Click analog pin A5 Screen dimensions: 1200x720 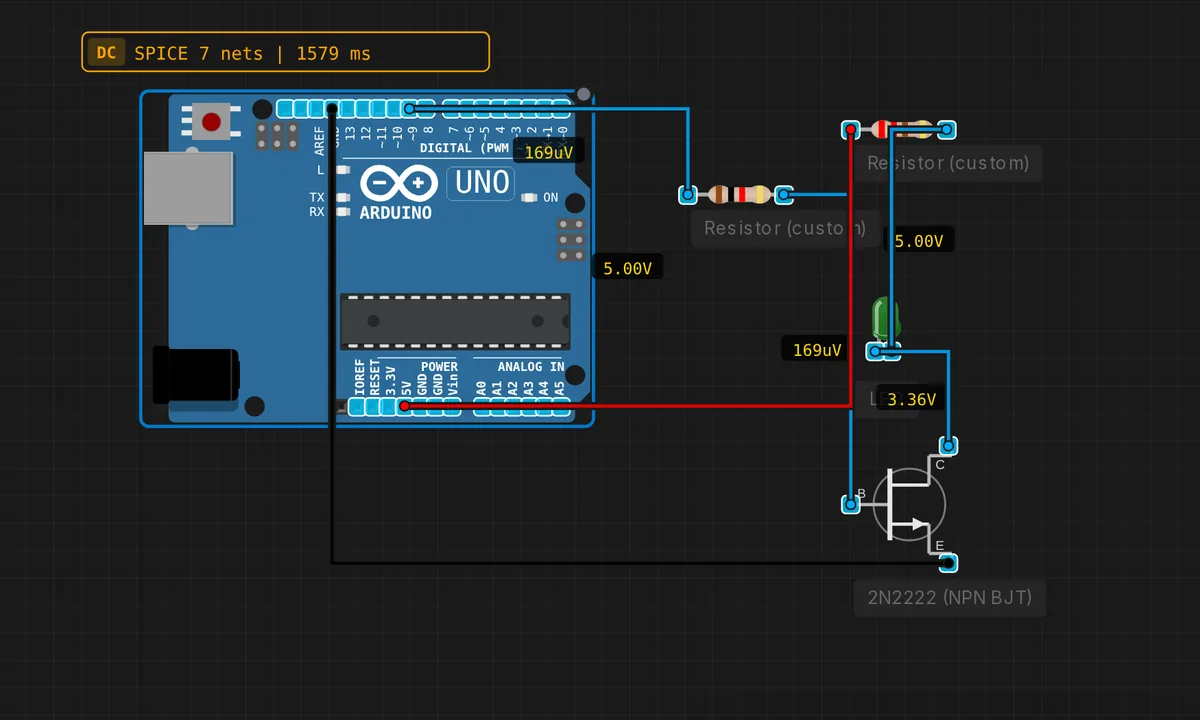point(561,406)
